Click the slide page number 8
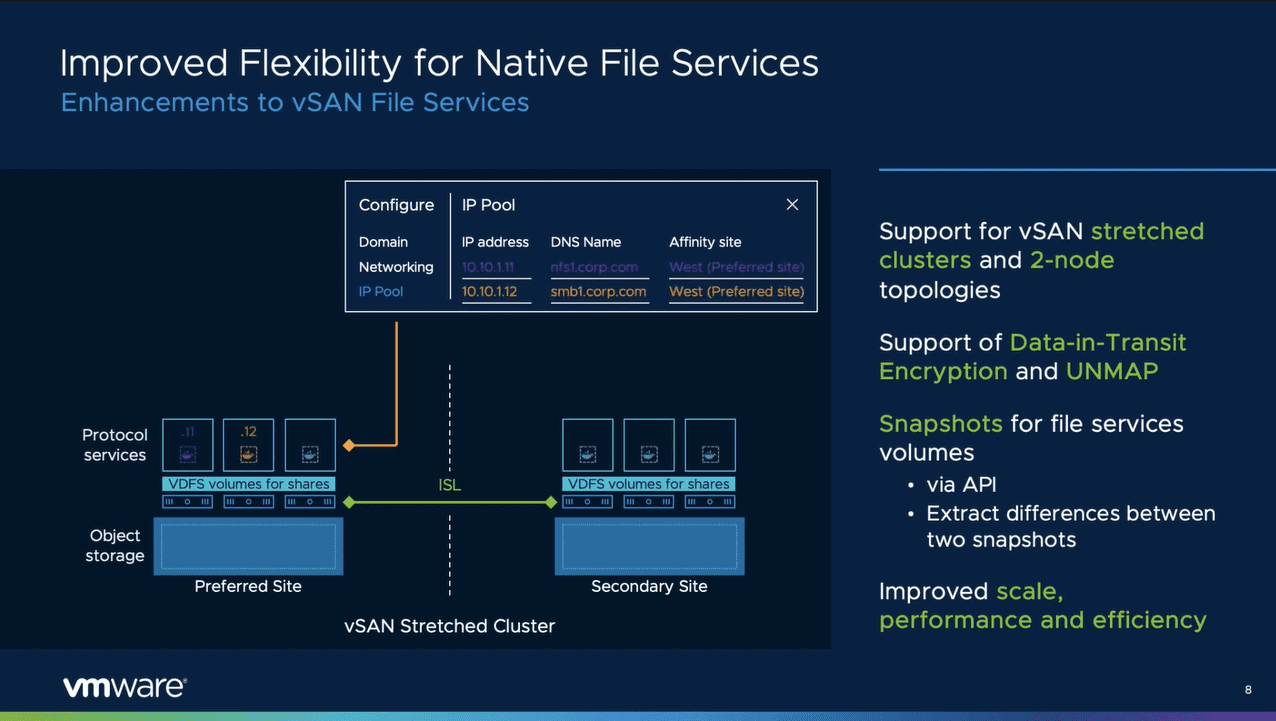This screenshot has width=1276, height=721. point(1248,690)
